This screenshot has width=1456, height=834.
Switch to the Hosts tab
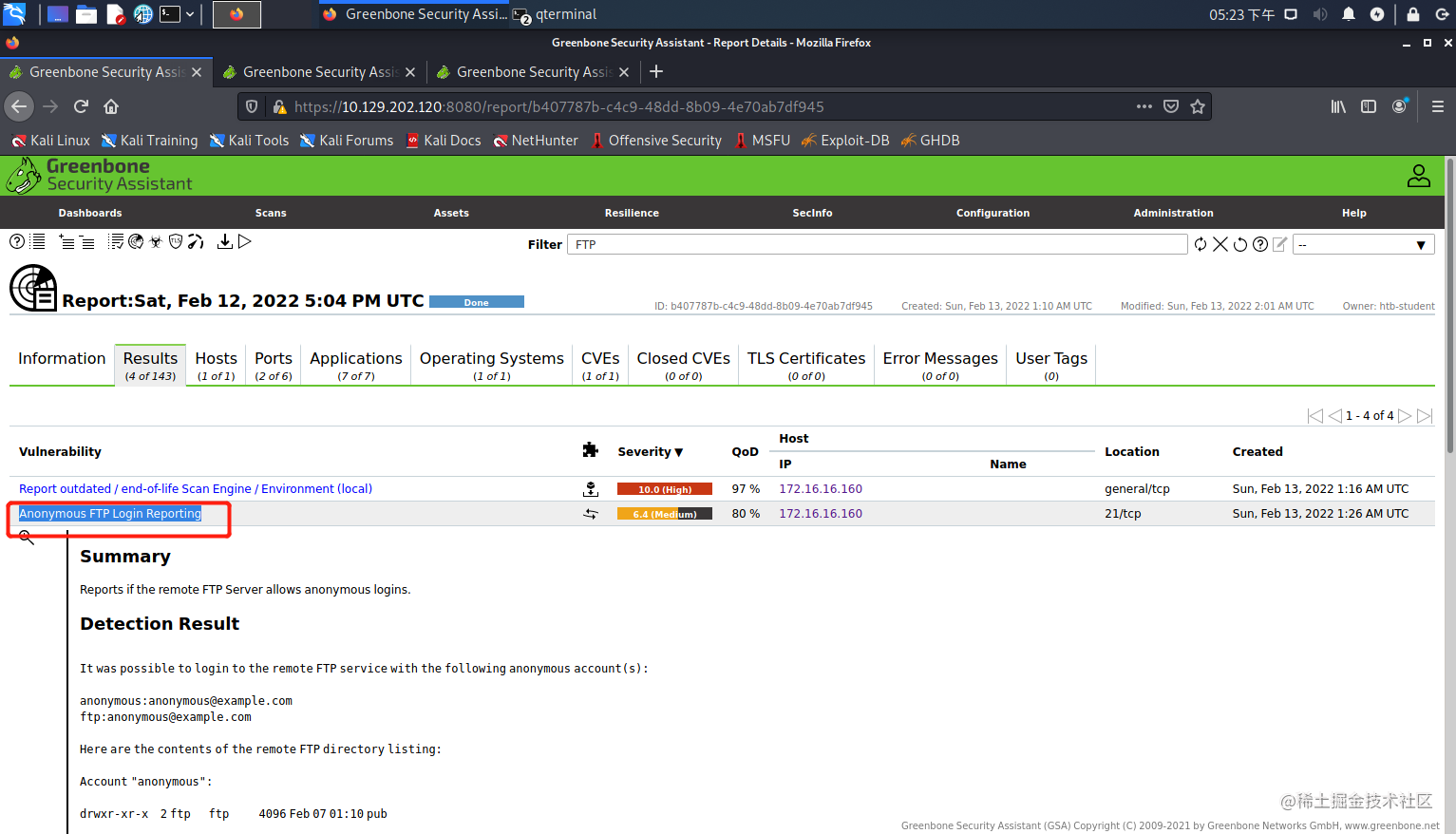coord(217,365)
